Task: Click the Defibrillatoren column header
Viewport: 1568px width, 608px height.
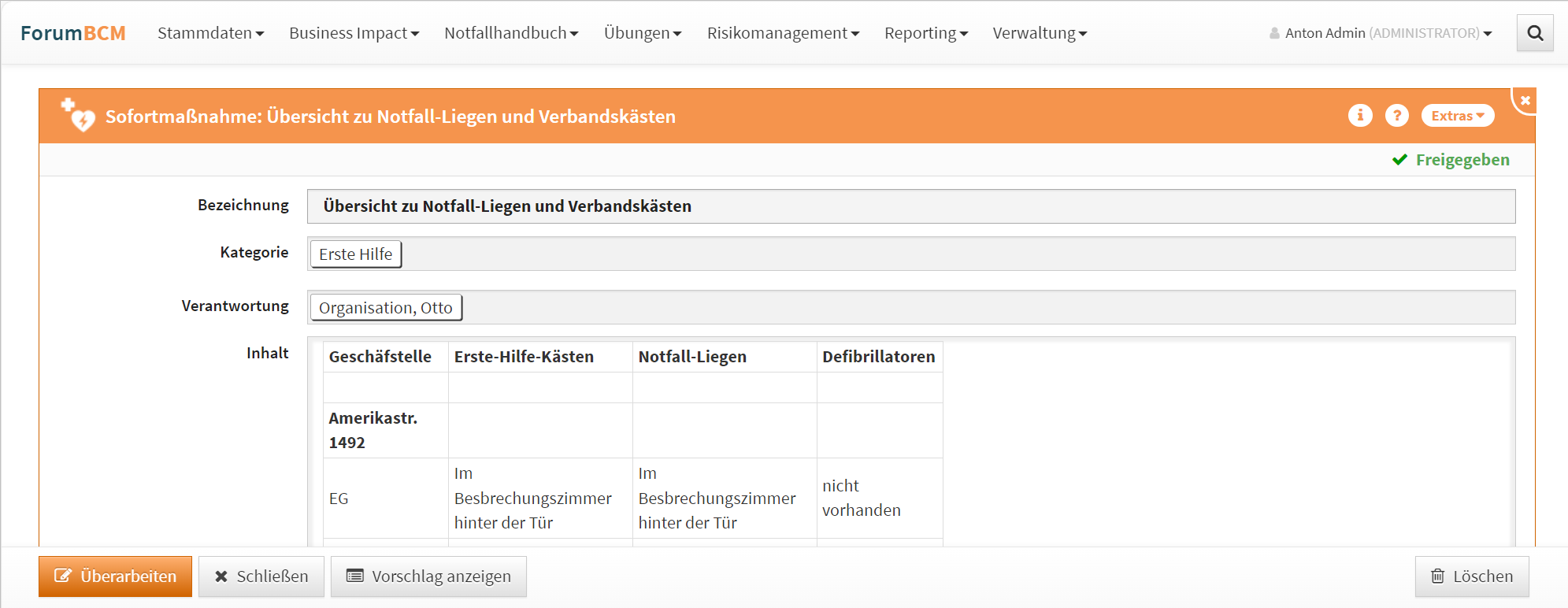Action: (x=880, y=357)
